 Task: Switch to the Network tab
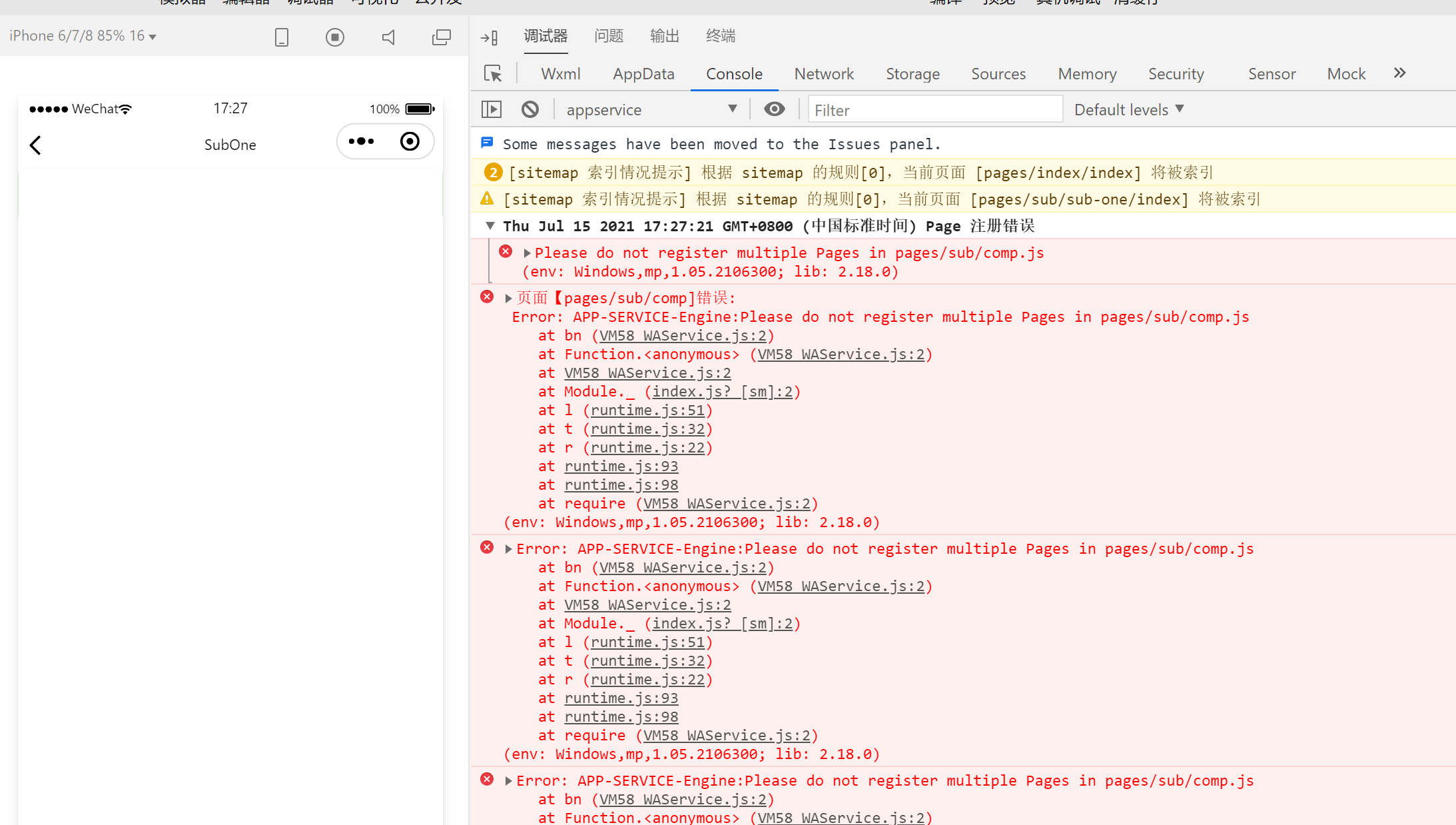pyautogui.click(x=824, y=74)
